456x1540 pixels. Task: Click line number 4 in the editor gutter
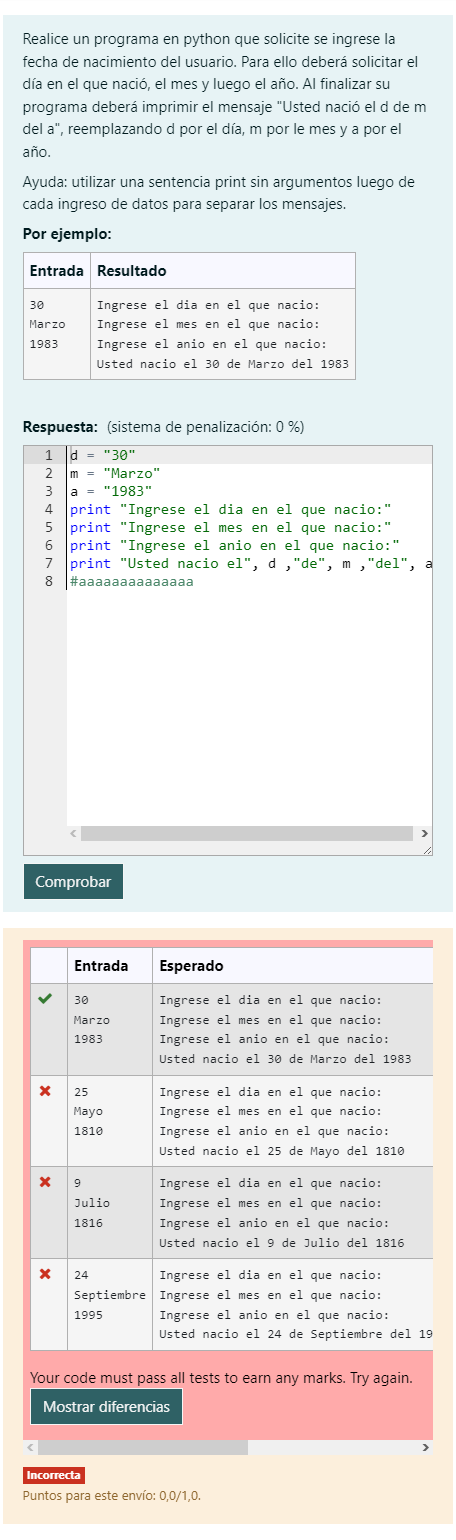point(48,509)
